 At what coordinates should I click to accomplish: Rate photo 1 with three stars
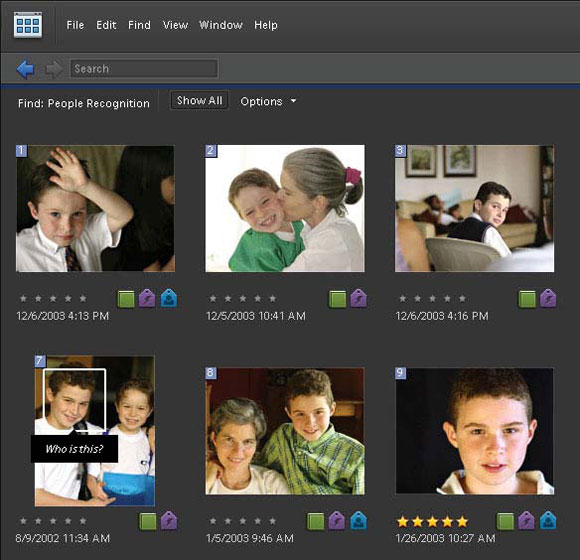click(x=53, y=298)
